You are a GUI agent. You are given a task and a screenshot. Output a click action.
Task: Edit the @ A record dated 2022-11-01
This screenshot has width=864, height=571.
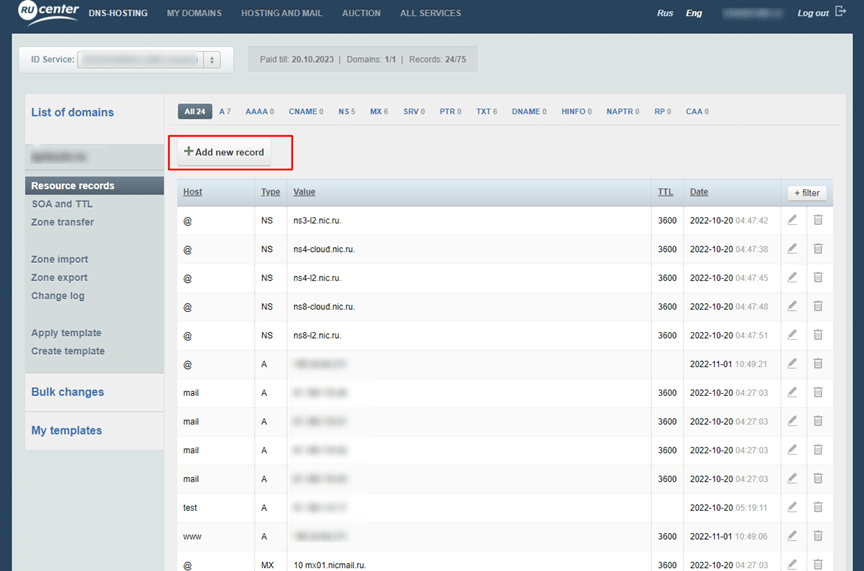pyautogui.click(x=792, y=363)
